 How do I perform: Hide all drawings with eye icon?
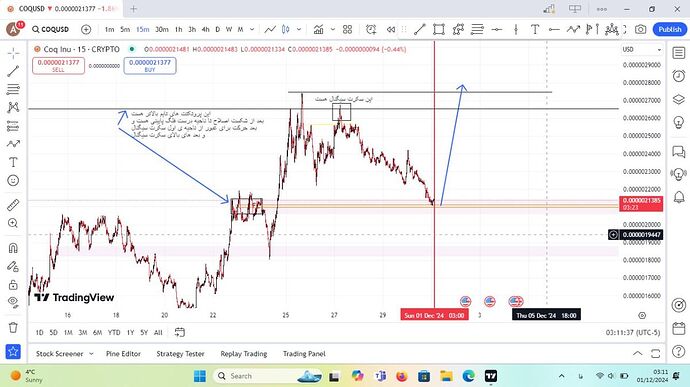[13, 302]
